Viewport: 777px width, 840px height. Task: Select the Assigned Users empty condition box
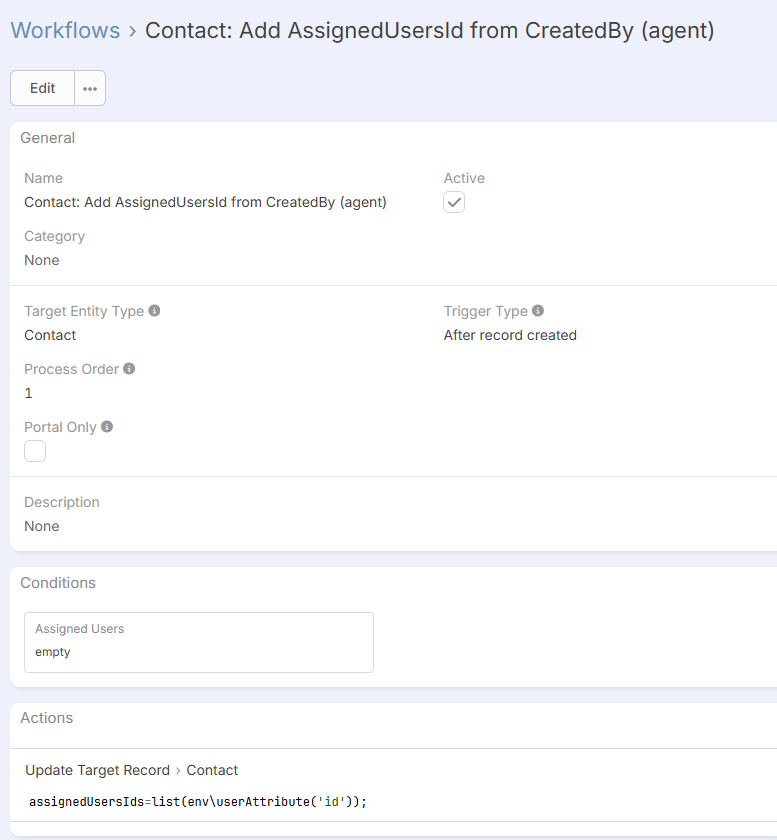click(x=199, y=642)
